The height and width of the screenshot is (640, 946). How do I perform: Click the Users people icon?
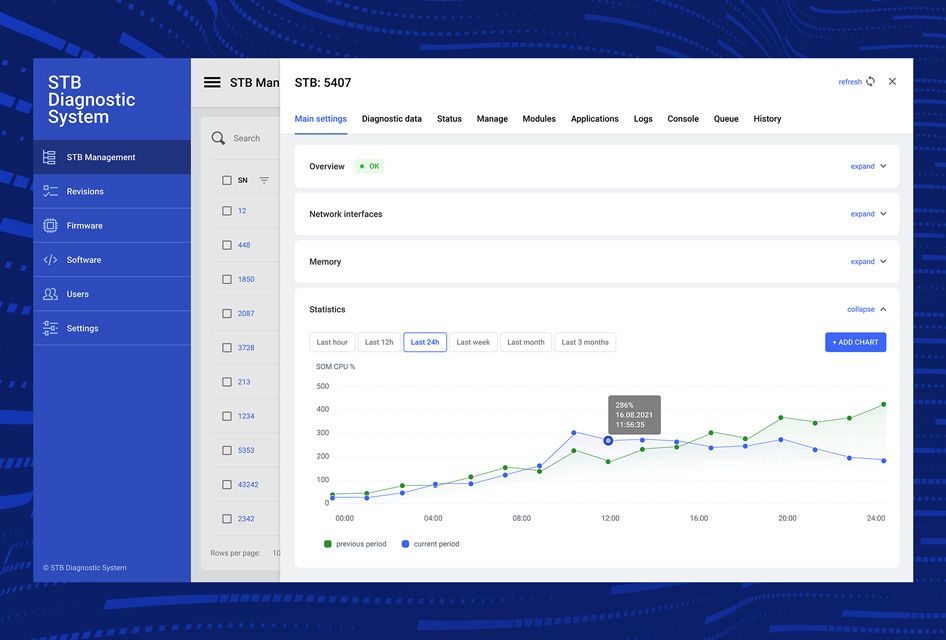click(x=50, y=294)
